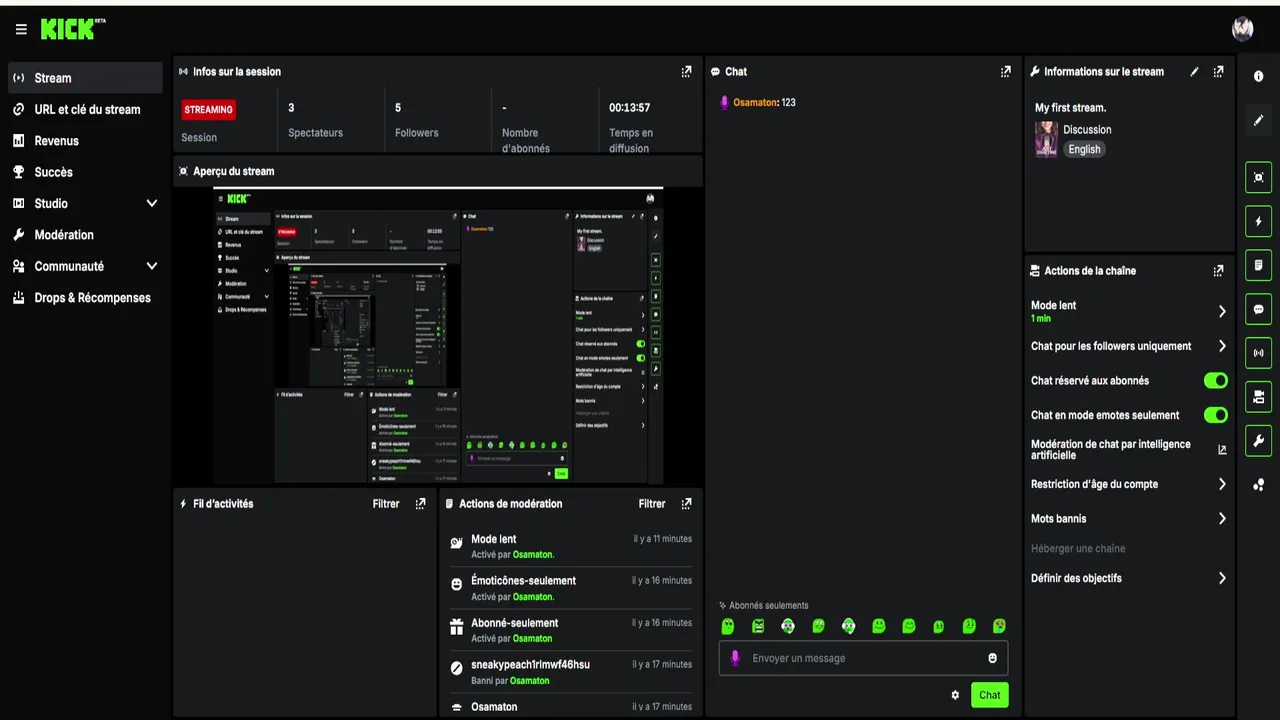Click the Abonnés seulements label above emotes

[x=768, y=606]
